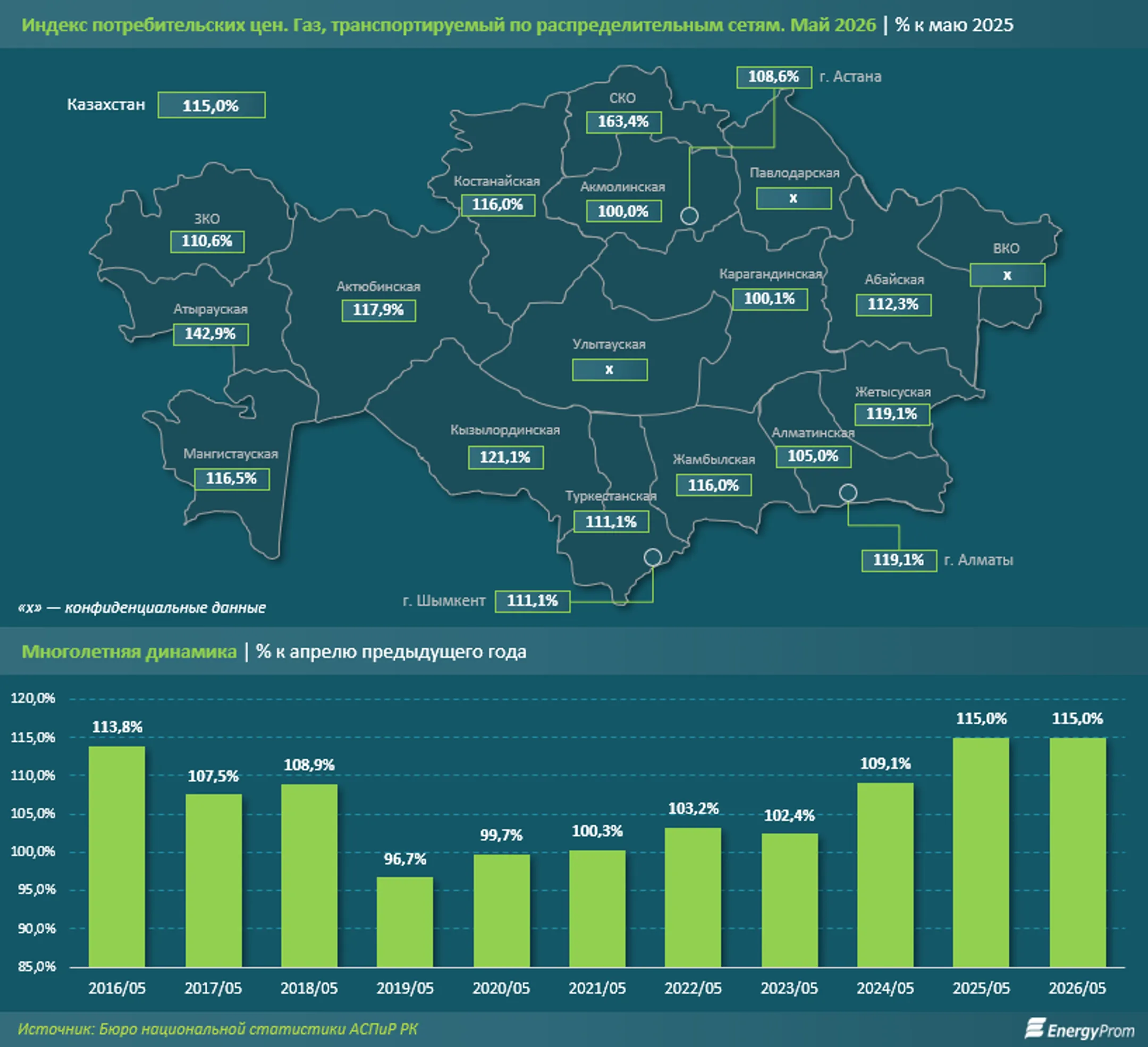Click the Shymkent city circle marker
The height and width of the screenshot is (1047, 1148).
(x=653, y=558)
